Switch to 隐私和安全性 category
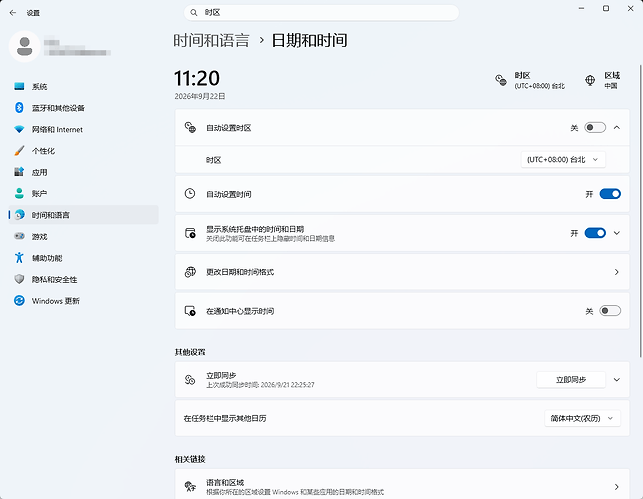643x499 pixels. coord(84,279)
